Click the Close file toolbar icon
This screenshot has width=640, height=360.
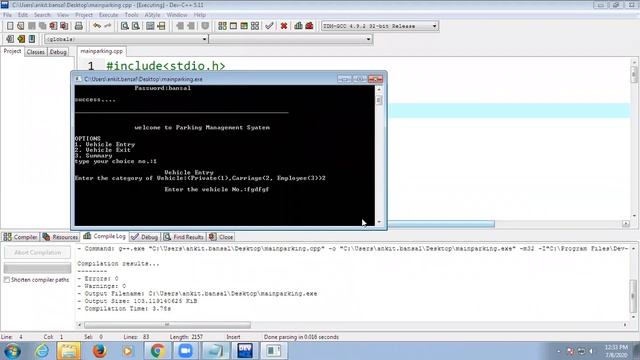[53, 26]
